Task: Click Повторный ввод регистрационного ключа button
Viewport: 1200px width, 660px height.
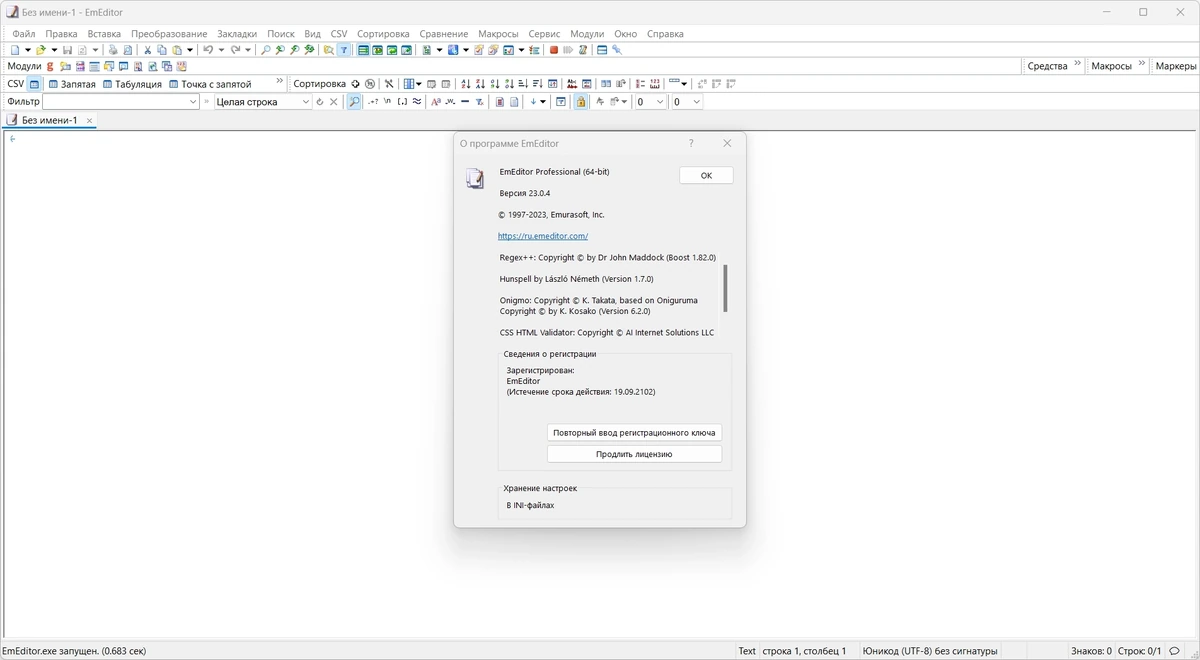Action: [634, 433]
